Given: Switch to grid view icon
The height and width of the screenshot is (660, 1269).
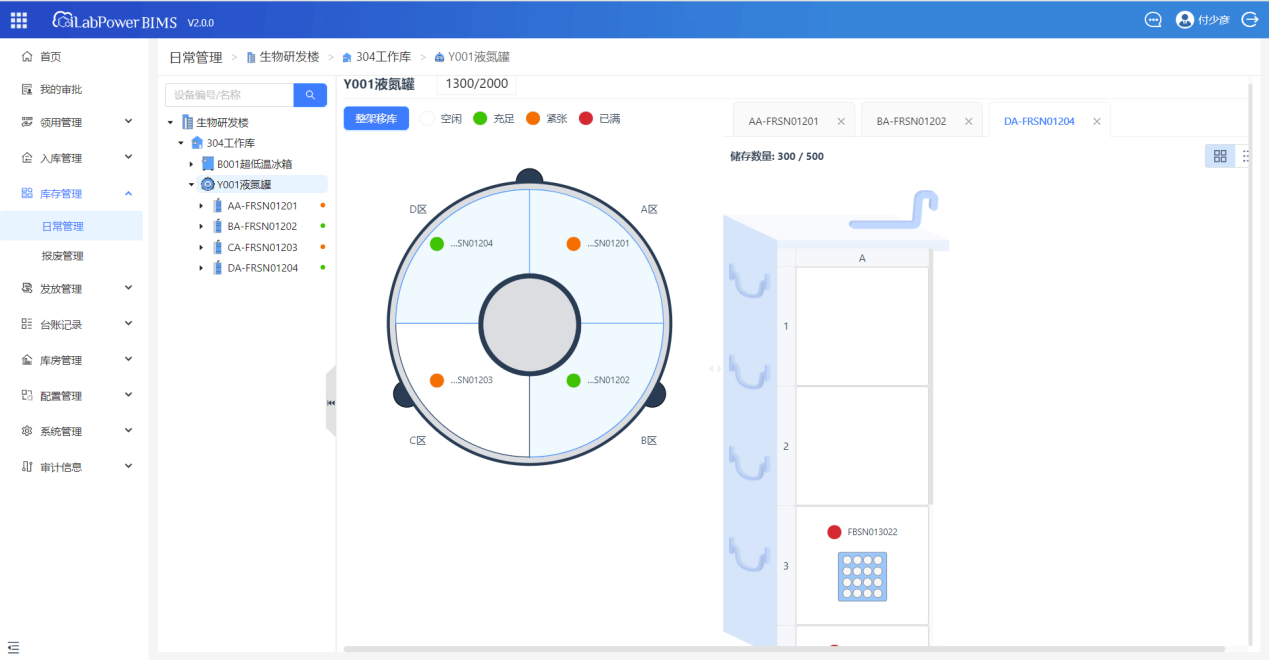Looking at the screenshot, I should pyautogui.click(x=1220, y=156).
